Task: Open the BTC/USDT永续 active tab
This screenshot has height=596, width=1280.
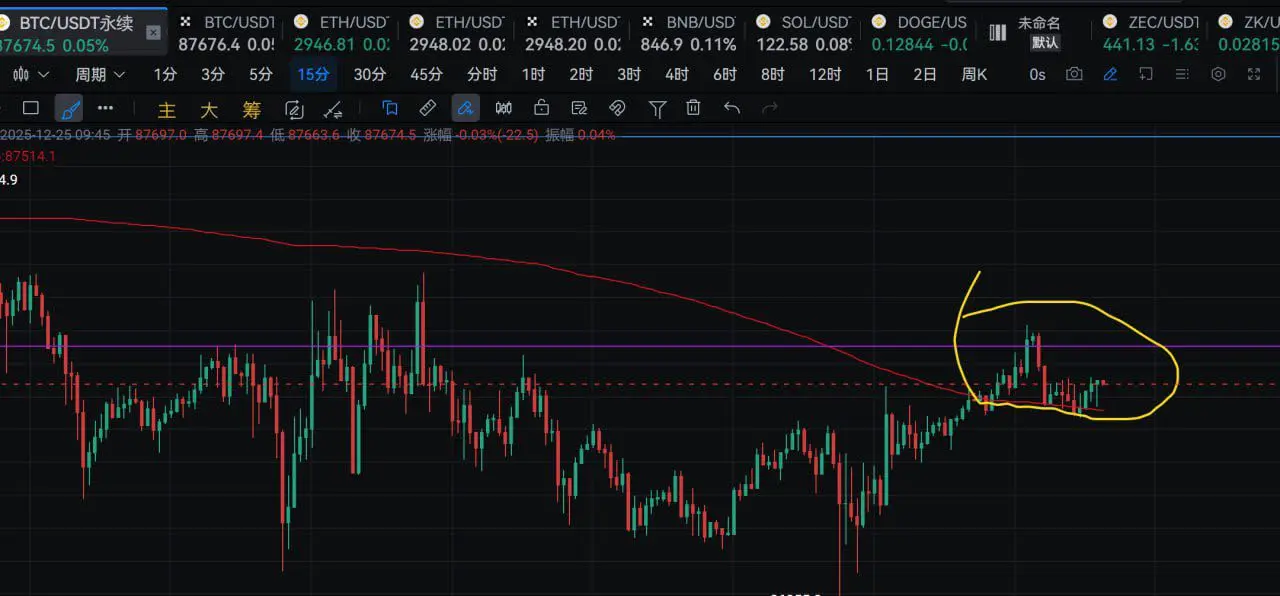Action: point(76,33)
